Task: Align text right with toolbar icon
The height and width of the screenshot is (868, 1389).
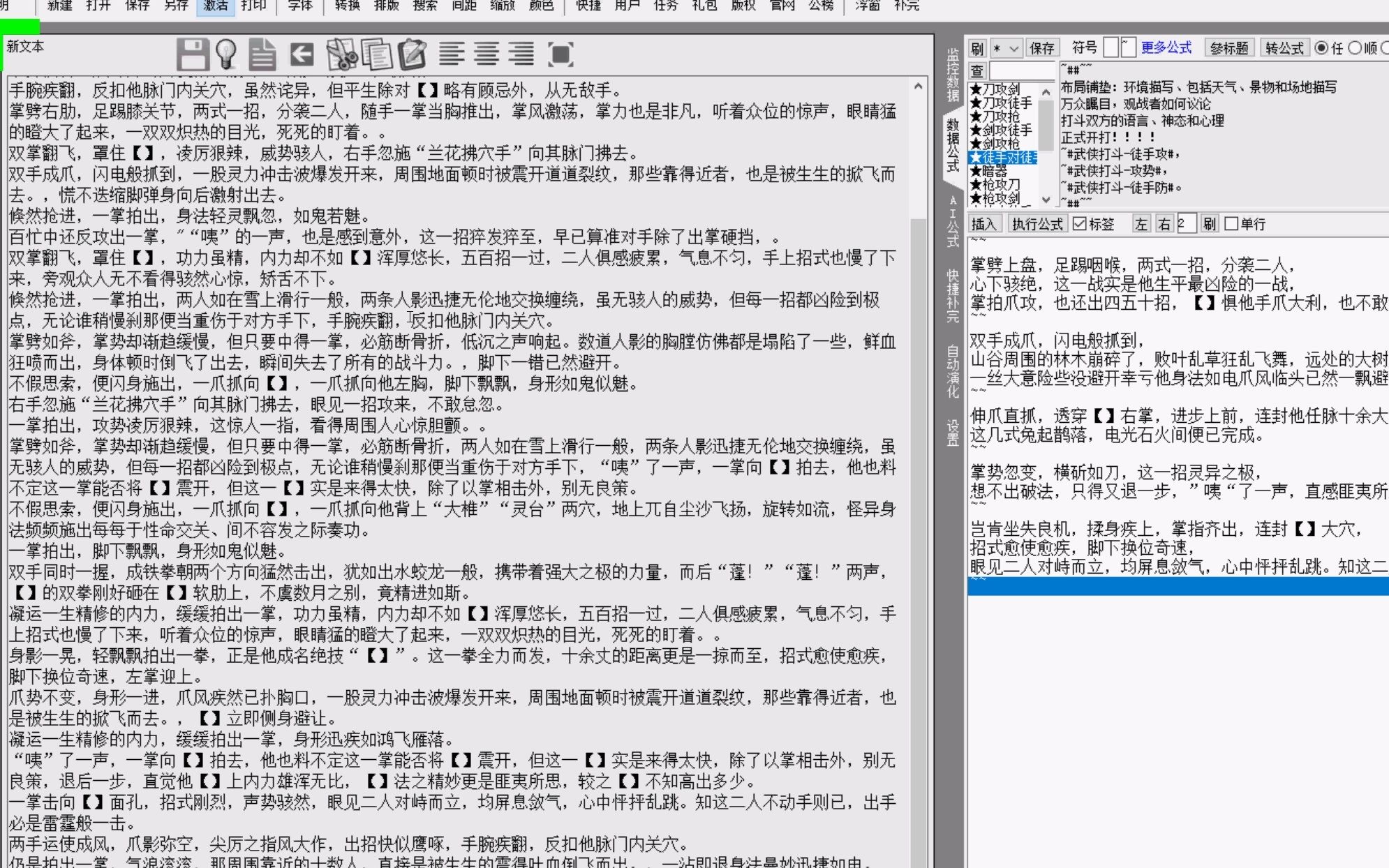Action: pos(521,54)
